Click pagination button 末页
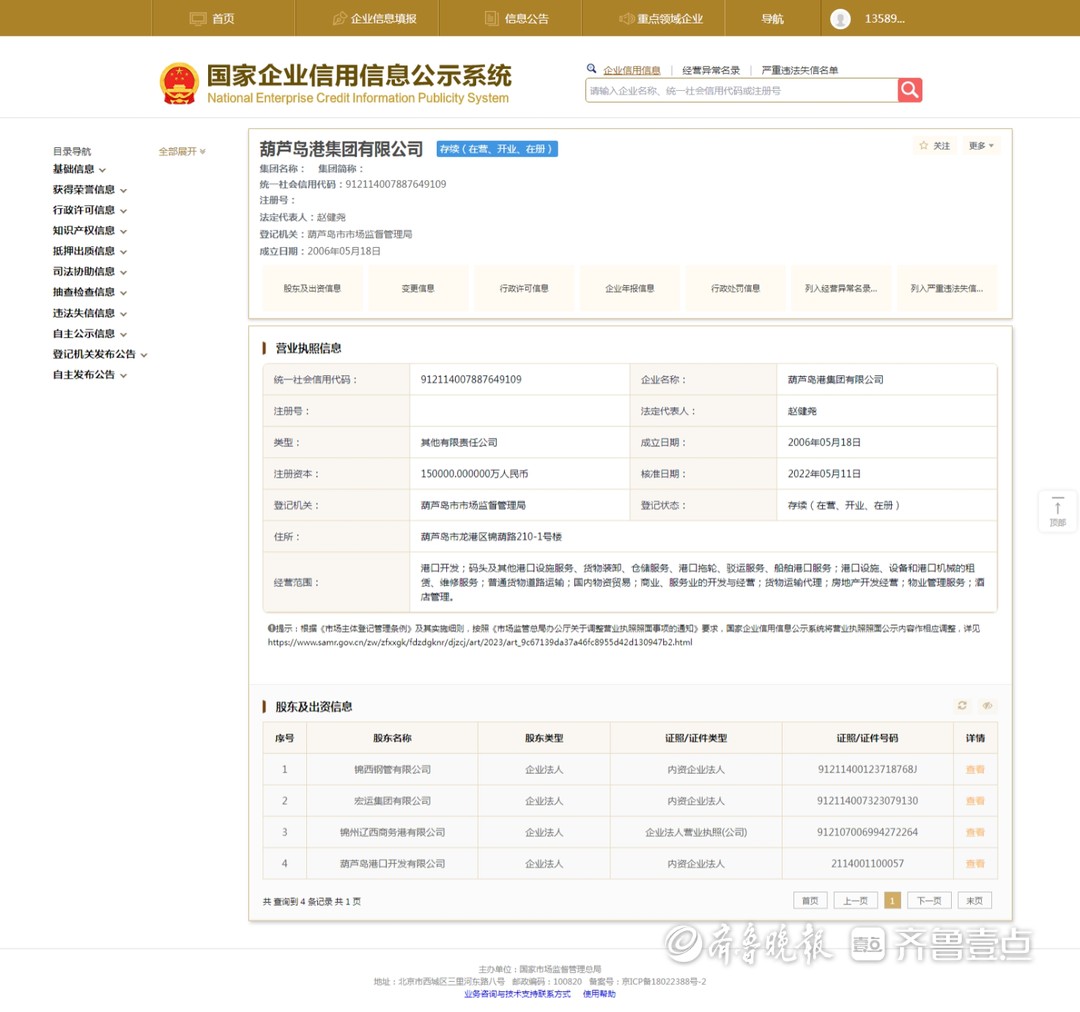The height and width of the screenshot is (1012, 1080). click(x=975, y=900)
